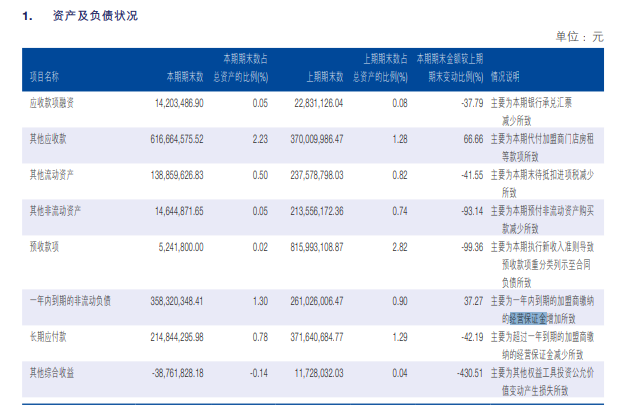The width and height of the screenshot is (622, 419).
Task: Click the highlighted text 经营保证金
Action: click(528, 319)
